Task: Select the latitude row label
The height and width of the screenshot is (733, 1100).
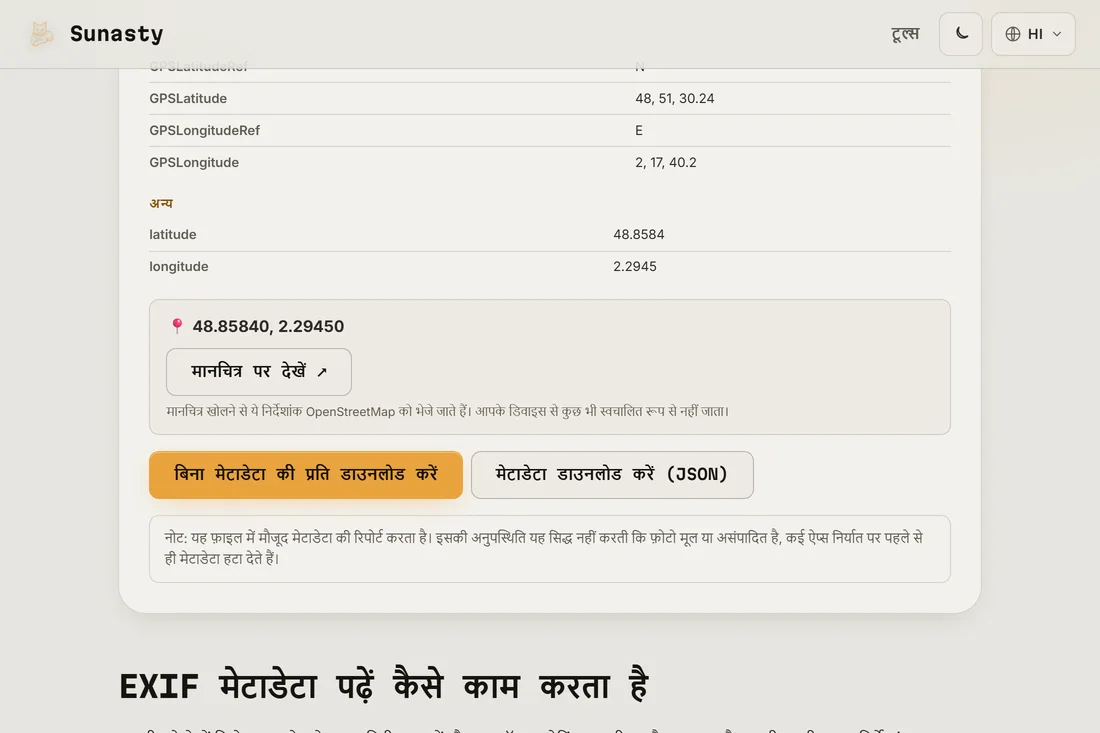Action: pyautogui.click(x=173, y=234)
